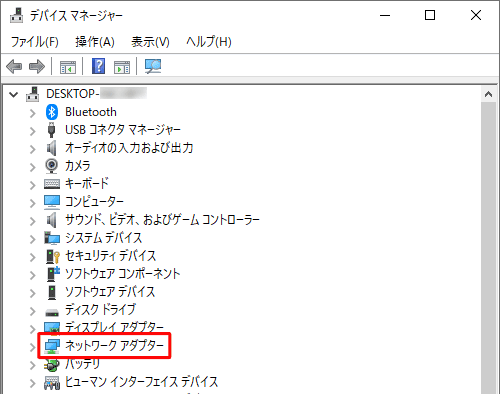Viewport: 500px width, 394px height.
Task: Select セキュリティ デバイス label
Action: pos(111,256)
